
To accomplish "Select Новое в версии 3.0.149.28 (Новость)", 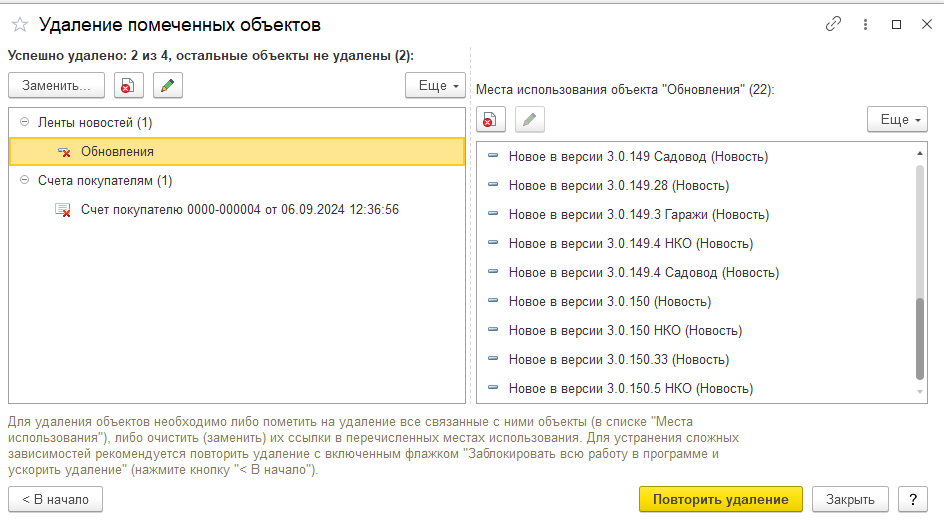I will point(696,185).
